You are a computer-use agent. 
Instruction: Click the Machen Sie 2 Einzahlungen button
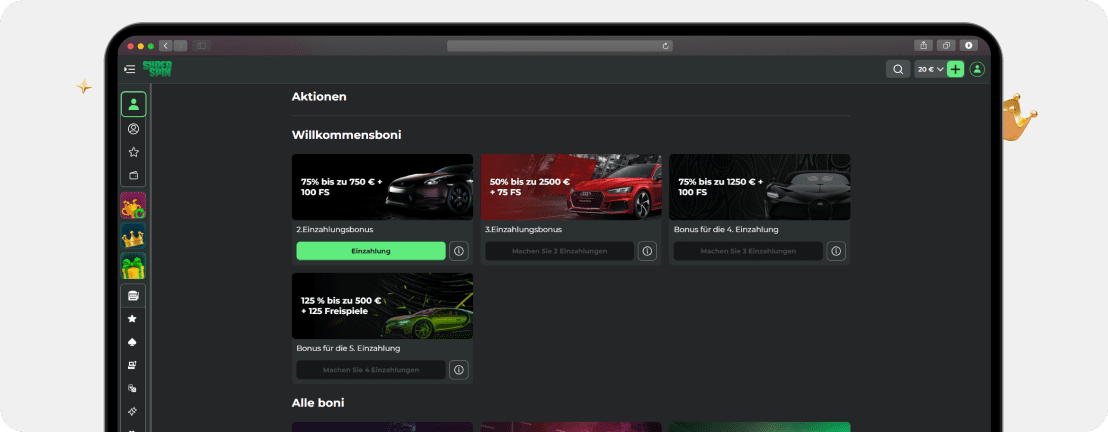559,251
